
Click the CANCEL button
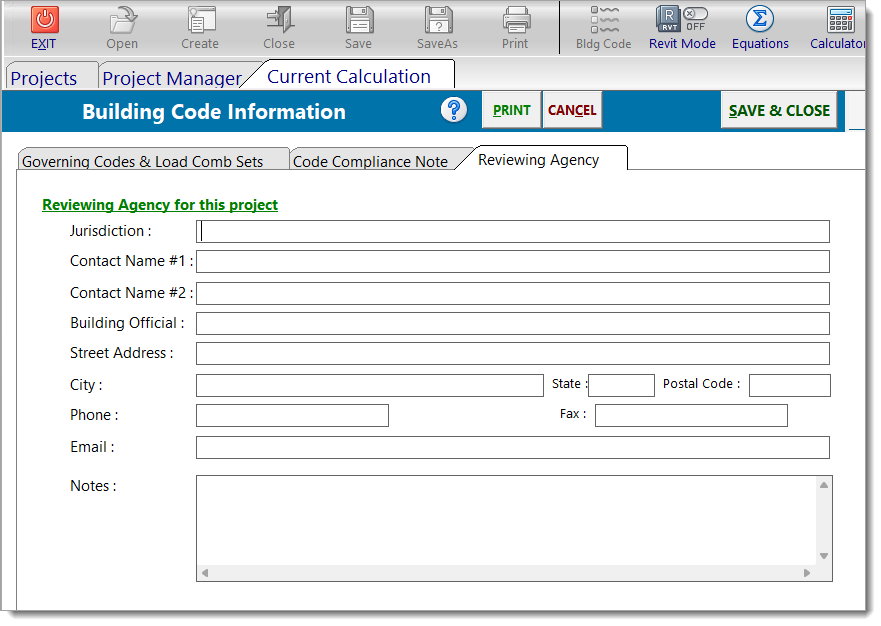point(572,110)
